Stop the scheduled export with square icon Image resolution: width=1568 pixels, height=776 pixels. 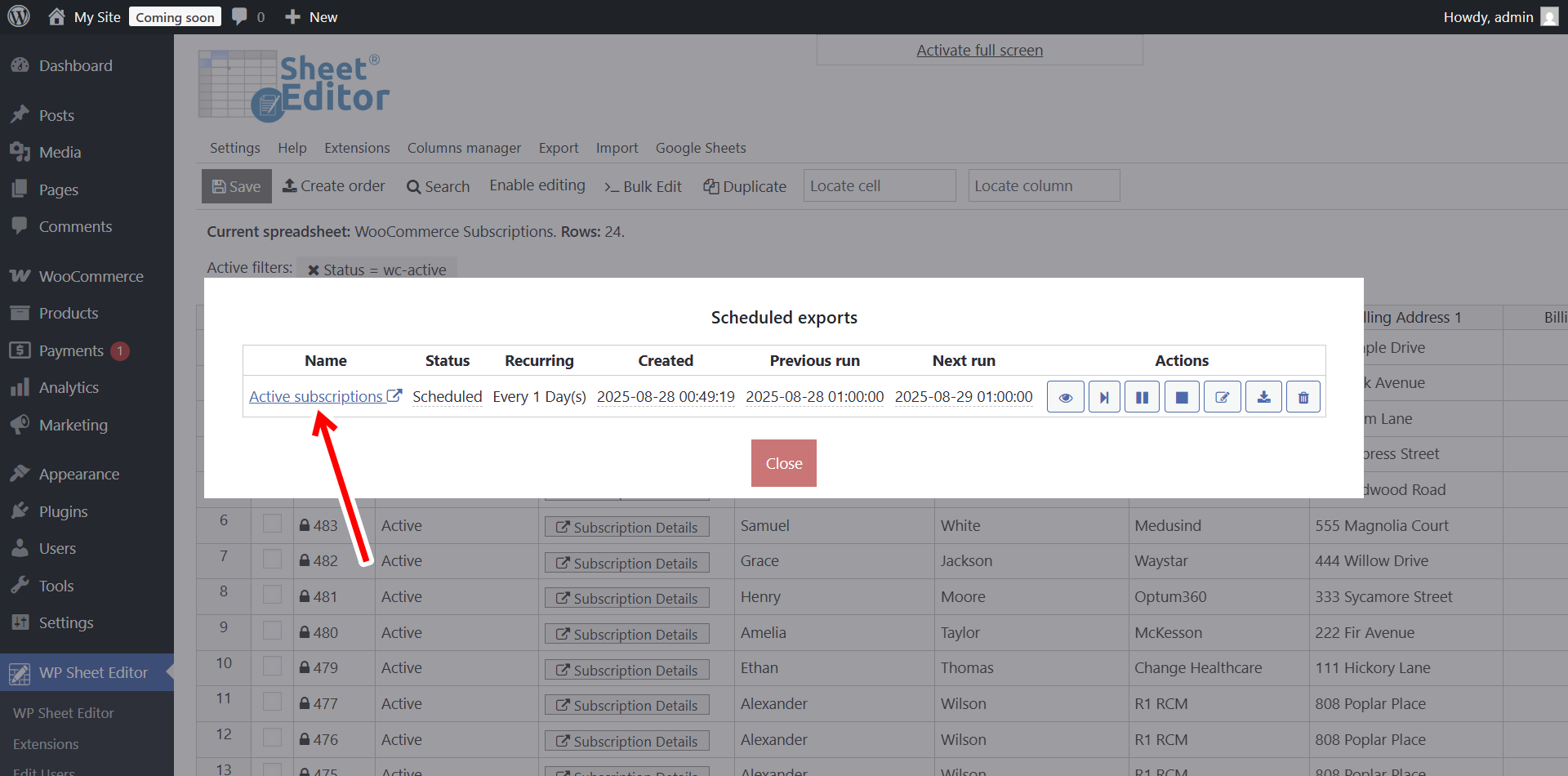pos(1182,397)
